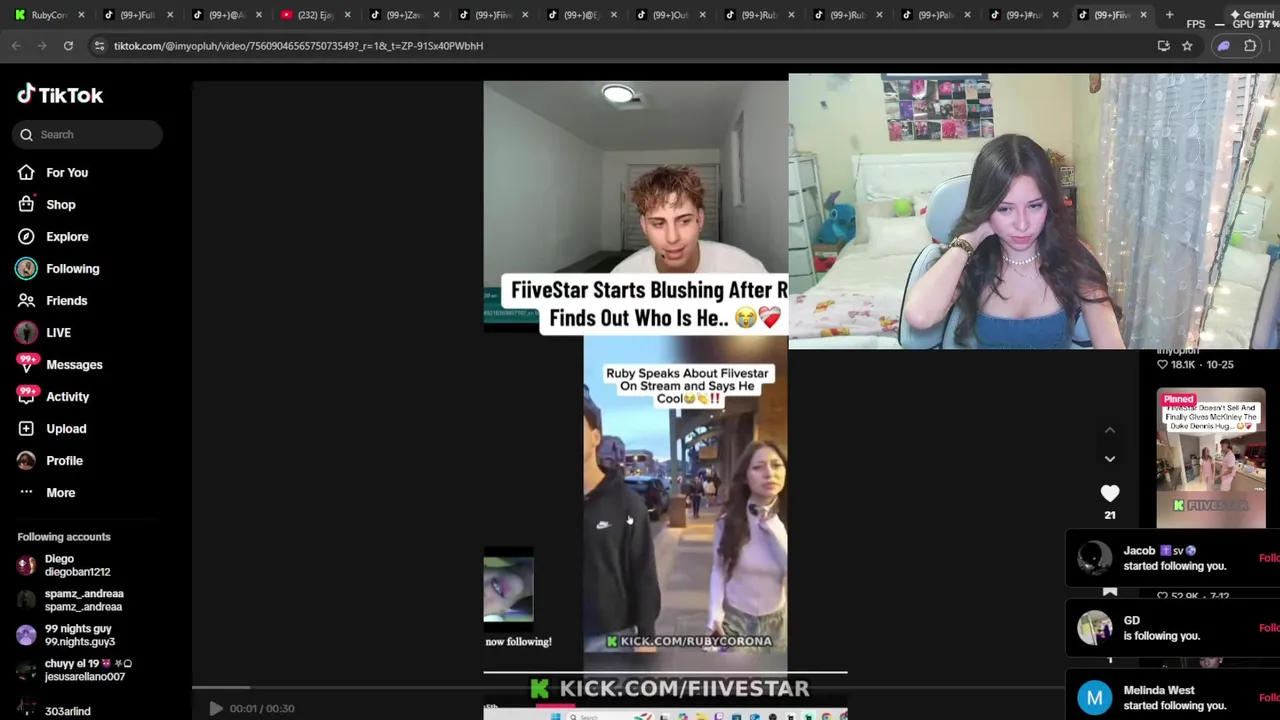
Task: Like the video with the heart icon
Action: pyautogui.click(x=1110, y=493)
